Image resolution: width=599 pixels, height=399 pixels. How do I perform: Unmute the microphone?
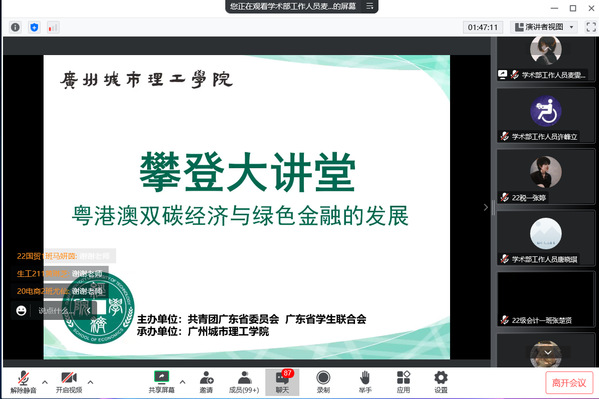coord(23,382)
